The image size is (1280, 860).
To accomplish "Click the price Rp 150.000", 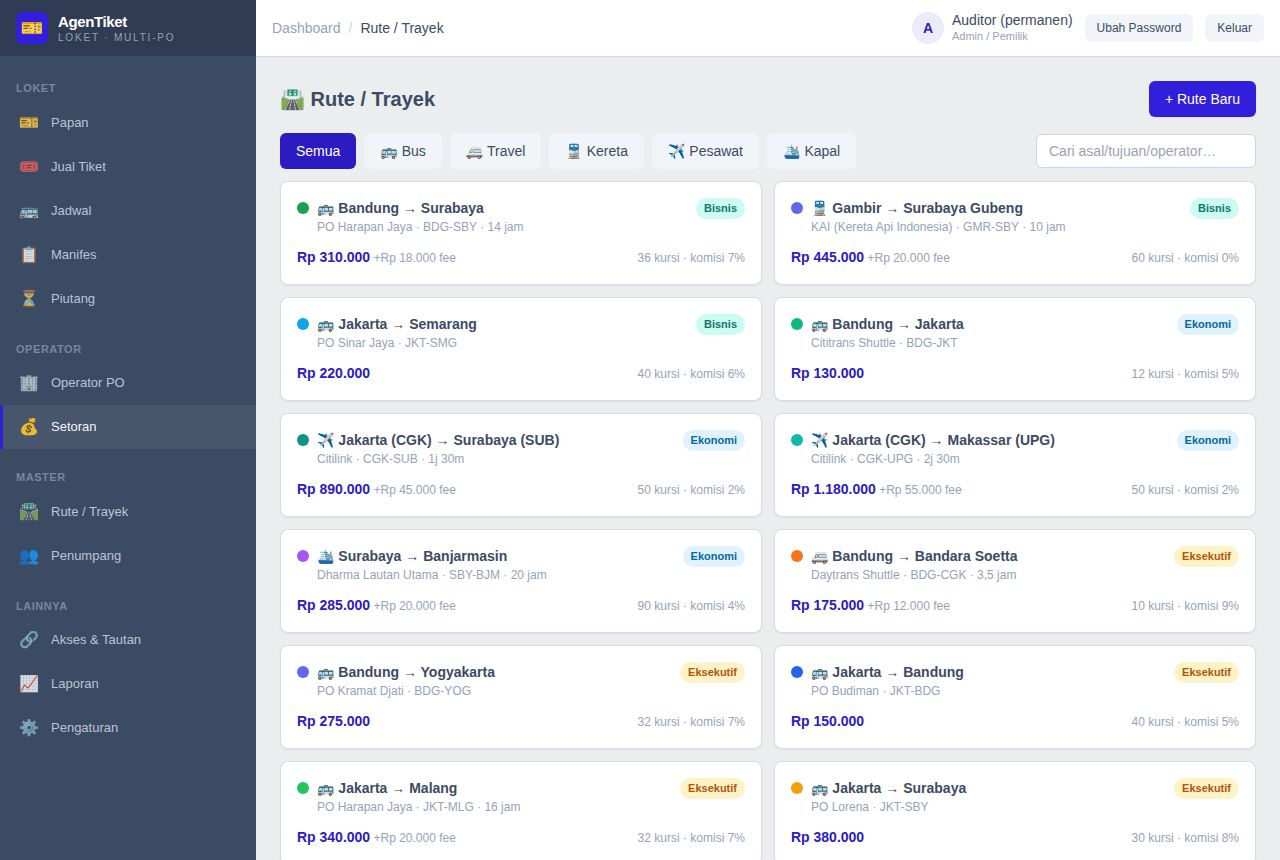I will [827, 721].
